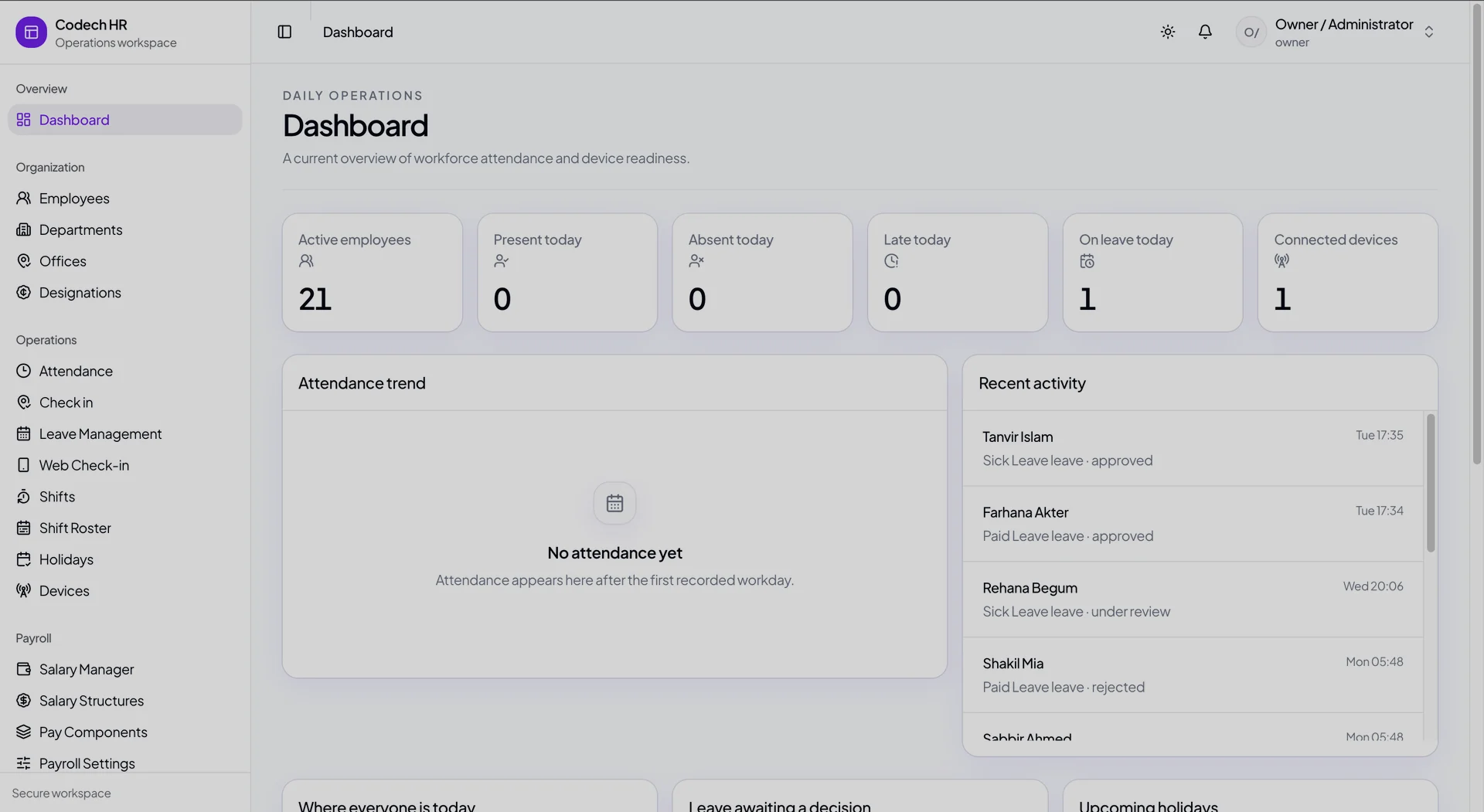Click the Late today card
The image size is (1484, 812).
click(x=958, y=273)
